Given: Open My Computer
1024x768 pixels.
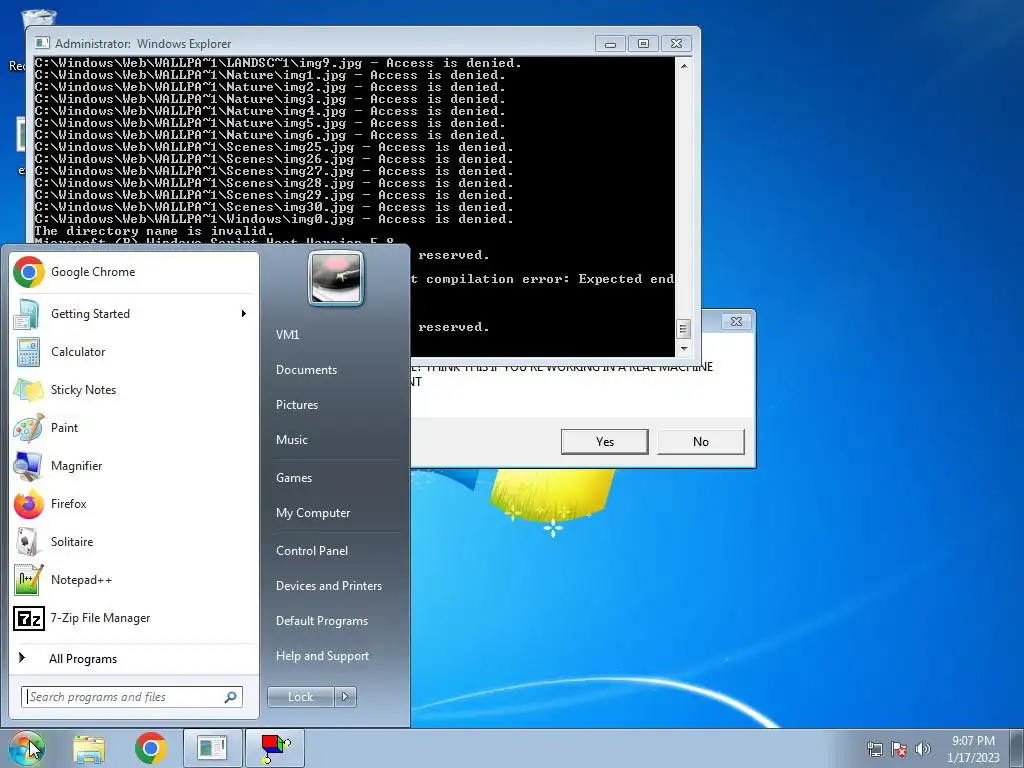Looking at the screenshot, I should 313,513.
